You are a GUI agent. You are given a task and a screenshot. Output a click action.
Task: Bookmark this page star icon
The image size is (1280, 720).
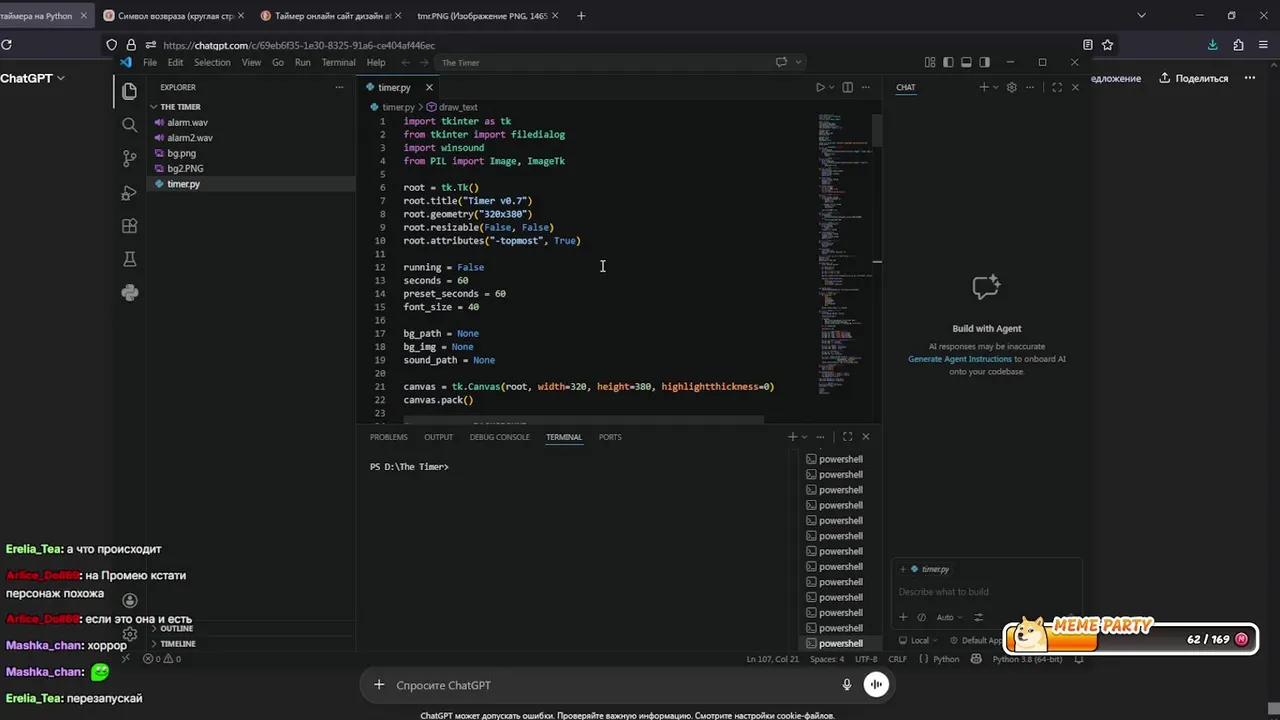1107,45
